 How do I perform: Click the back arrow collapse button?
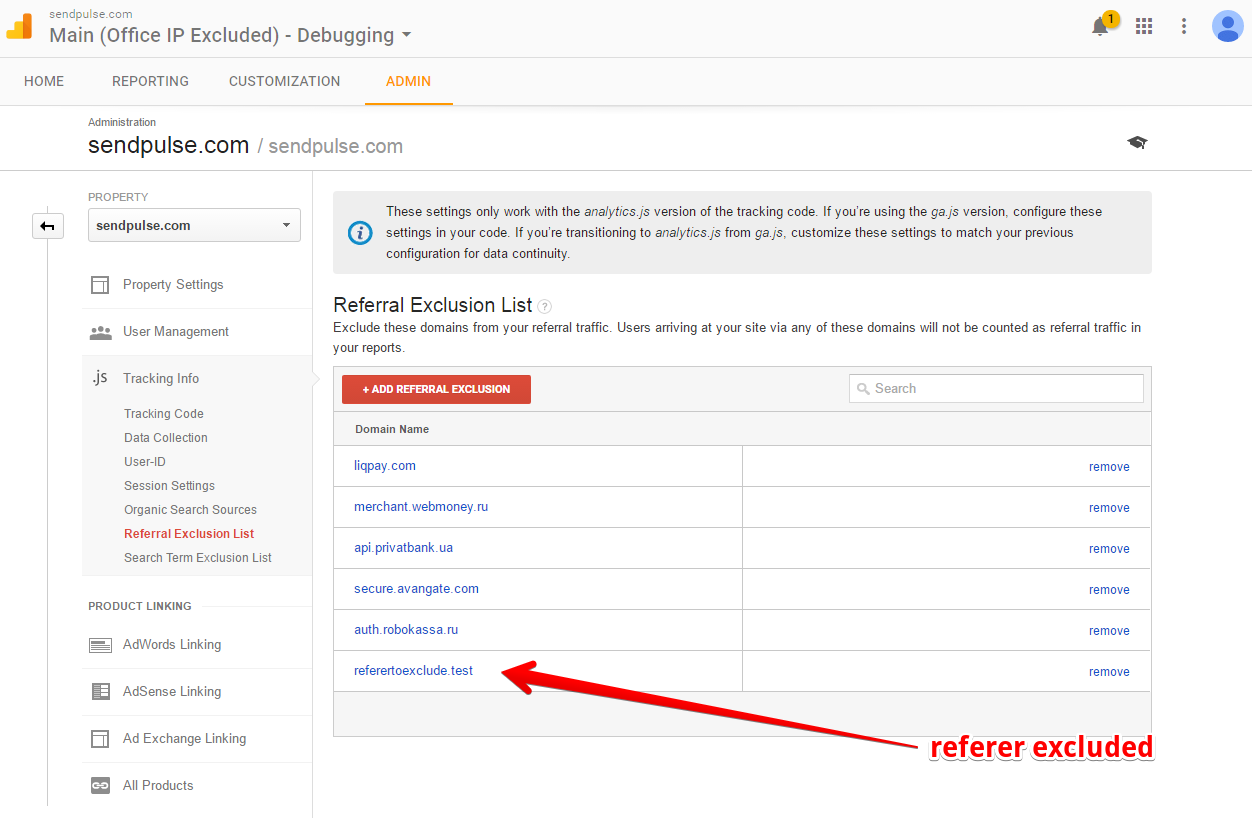(x=48, y=226)
